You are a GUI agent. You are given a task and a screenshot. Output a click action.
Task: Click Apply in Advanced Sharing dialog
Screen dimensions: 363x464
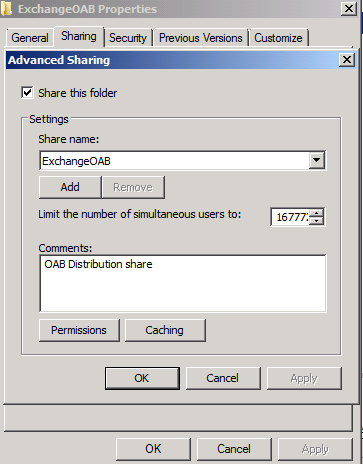pos(304,378)
